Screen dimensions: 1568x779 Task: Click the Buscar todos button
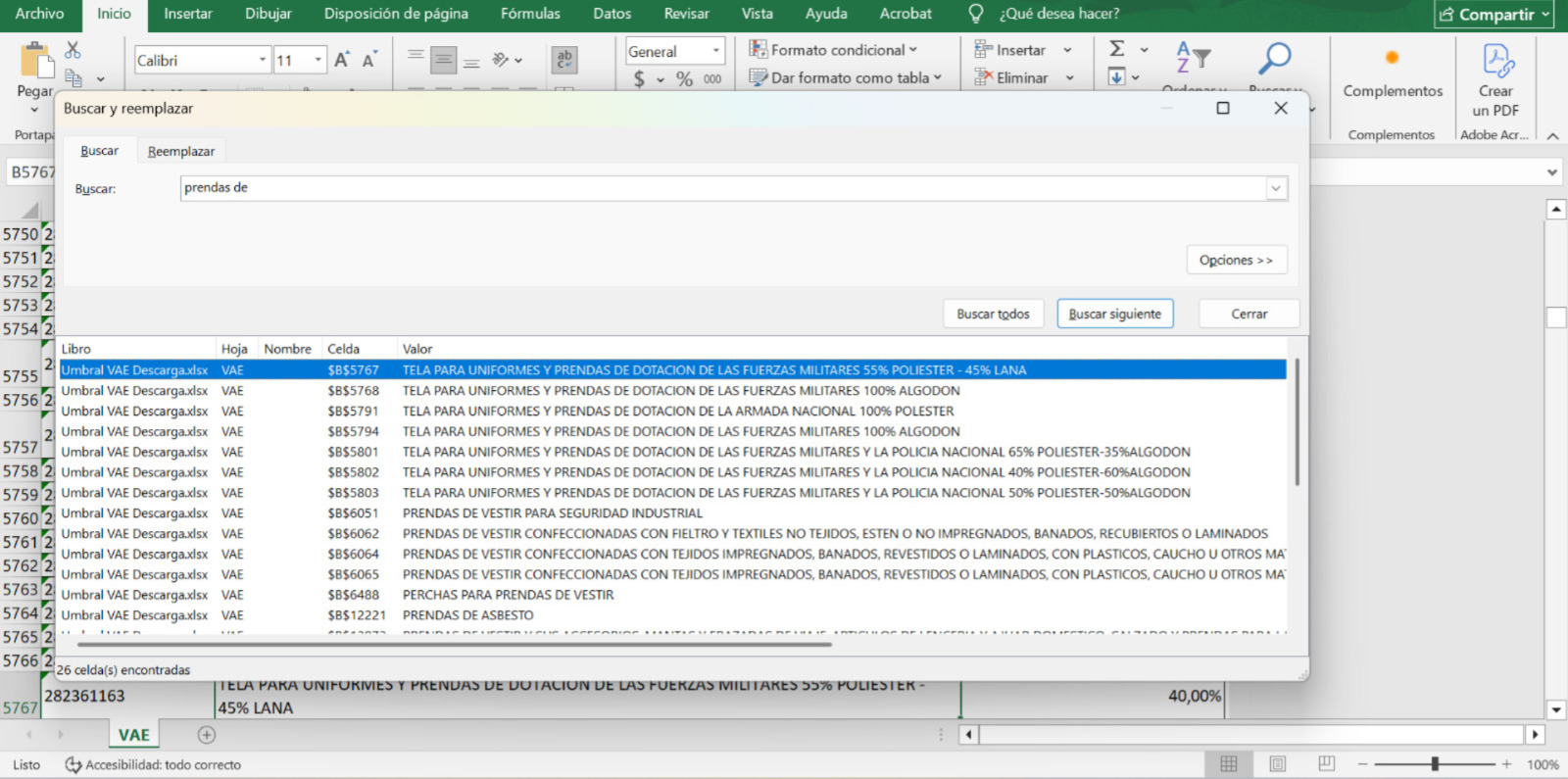pyautogui.click(x=993, y=314)
